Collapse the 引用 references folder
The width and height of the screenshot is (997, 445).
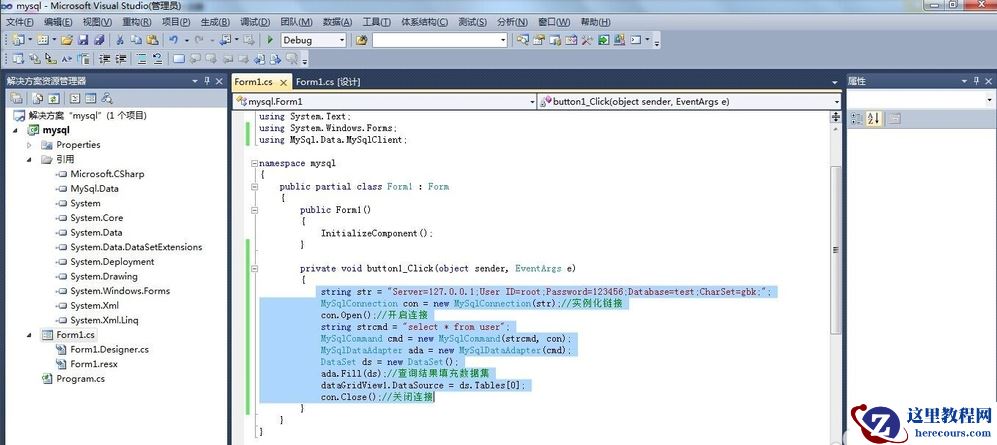(30, 159)
